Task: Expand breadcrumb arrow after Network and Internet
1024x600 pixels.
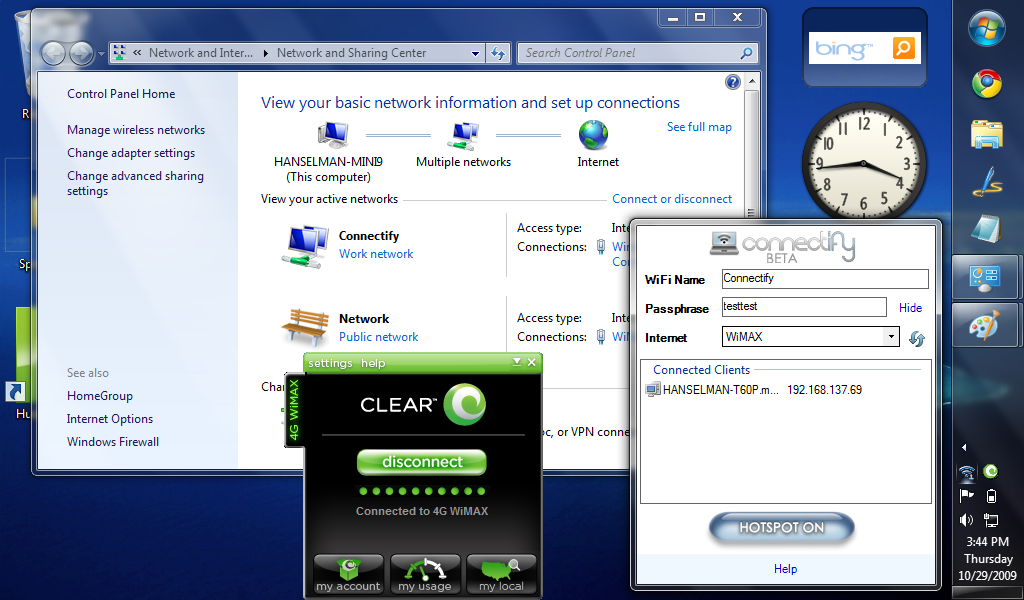Action: 266,54
